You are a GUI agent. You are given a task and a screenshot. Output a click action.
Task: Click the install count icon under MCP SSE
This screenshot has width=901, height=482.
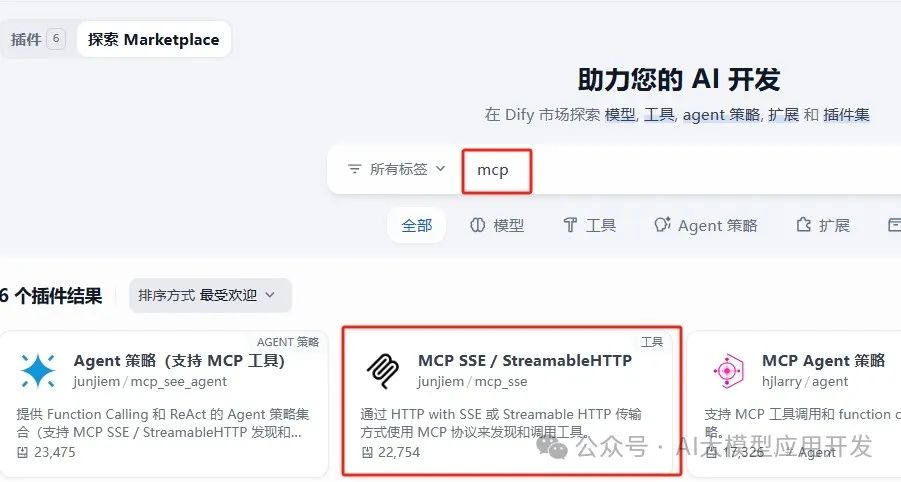click(x=367, y=453)
